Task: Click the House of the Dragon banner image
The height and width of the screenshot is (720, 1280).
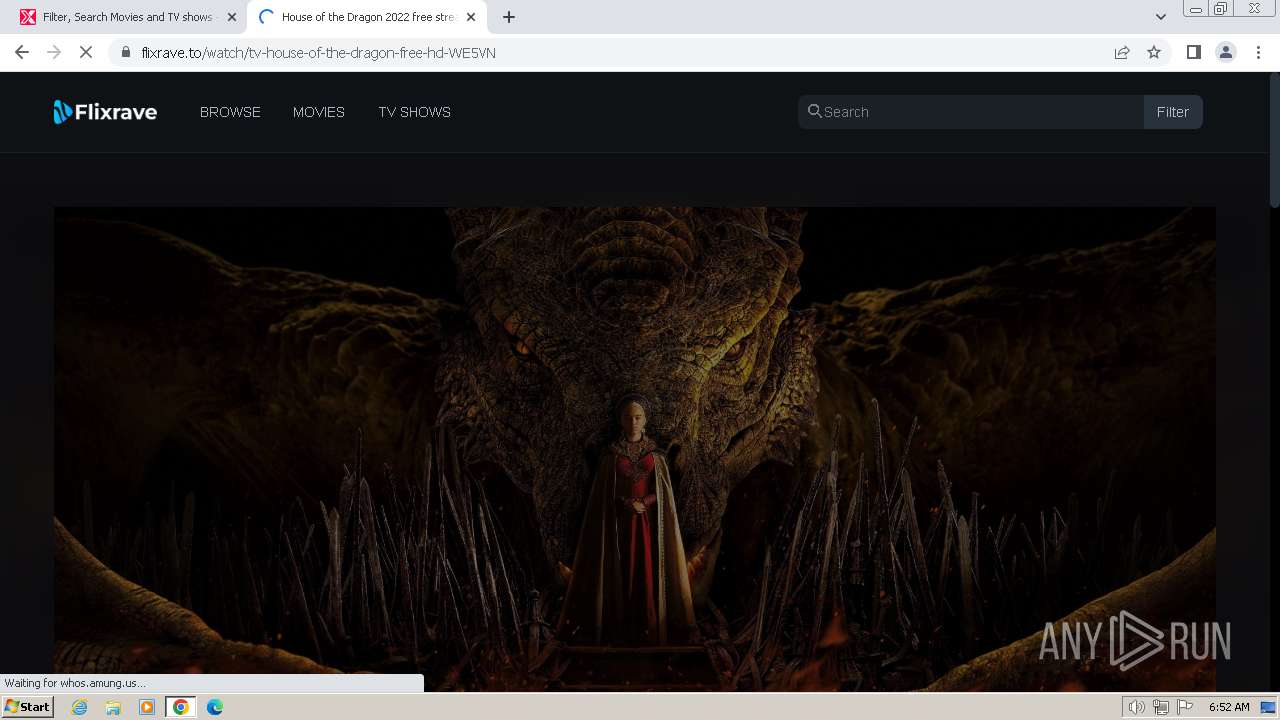Action: pos(635,448)
